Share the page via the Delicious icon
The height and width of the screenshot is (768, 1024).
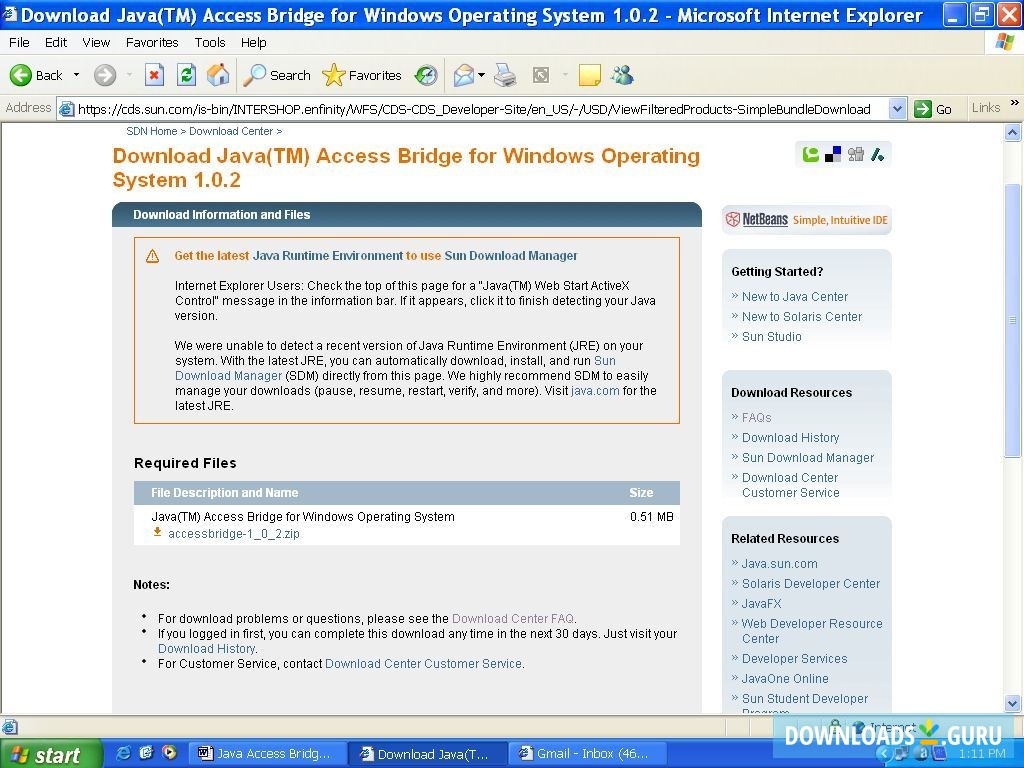pyautogui.click(x=833, y=153)
